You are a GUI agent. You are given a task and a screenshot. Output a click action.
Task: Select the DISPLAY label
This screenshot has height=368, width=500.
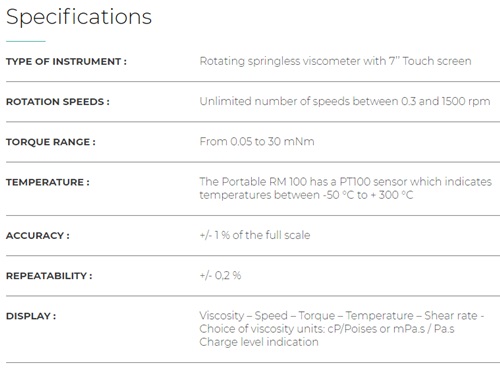tap(31, 316)
